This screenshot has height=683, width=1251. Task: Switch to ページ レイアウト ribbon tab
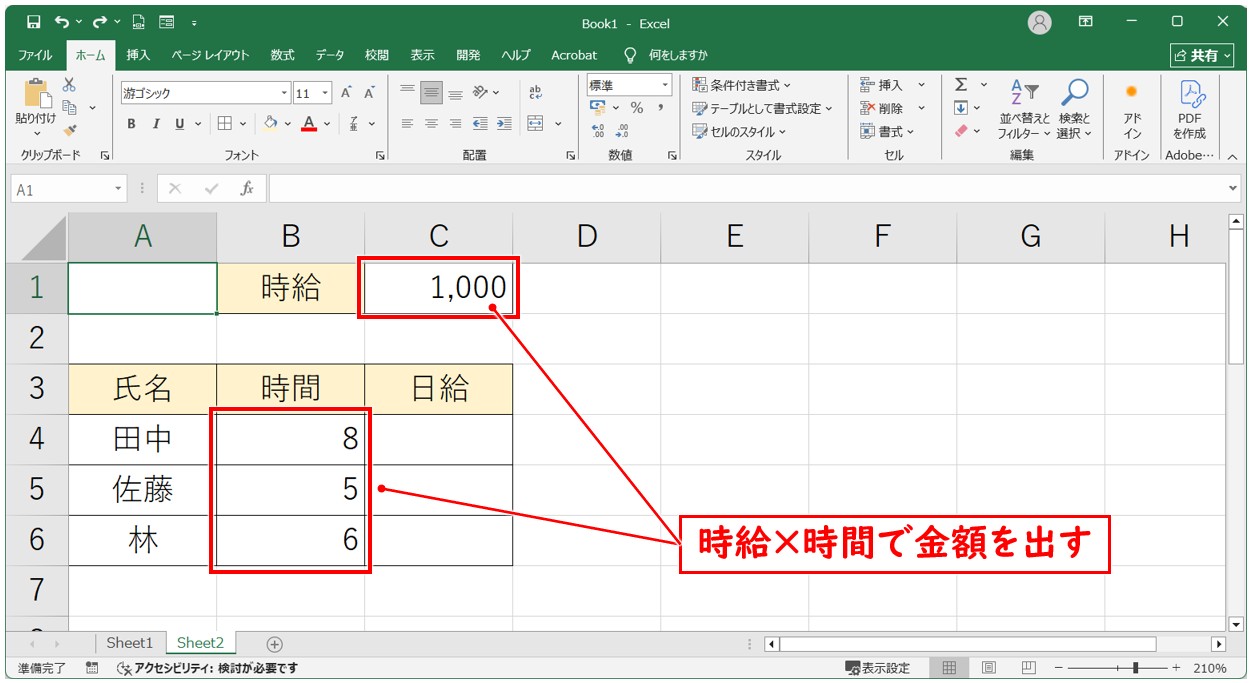(210, 55)
